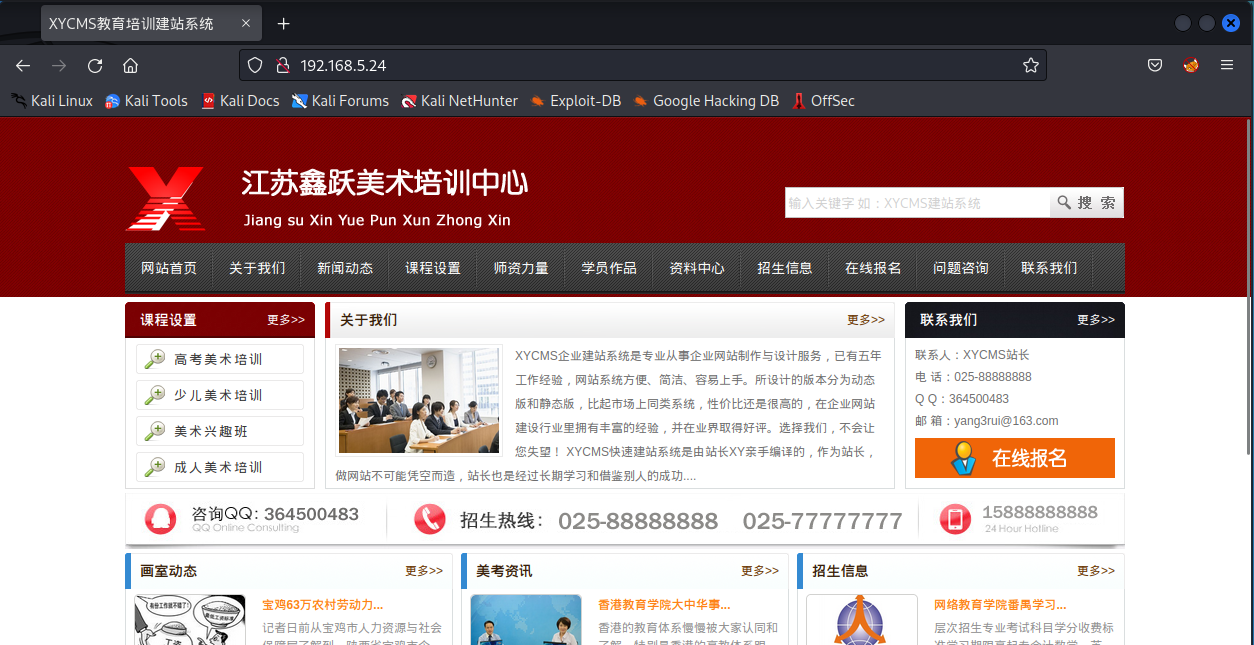
Task: Reload the page with the refresh icon
Action: pos(95,65)
